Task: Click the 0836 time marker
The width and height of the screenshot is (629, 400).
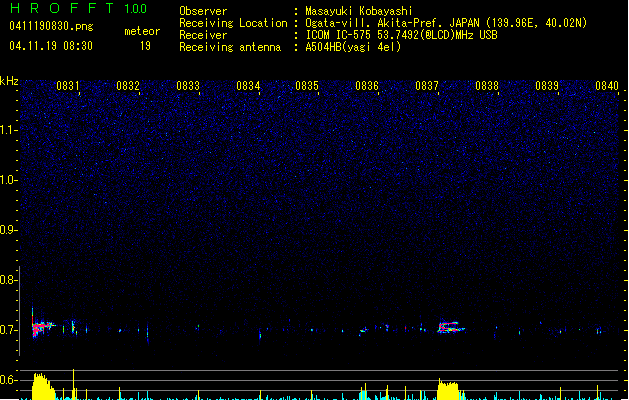Action: pos(367,86)
